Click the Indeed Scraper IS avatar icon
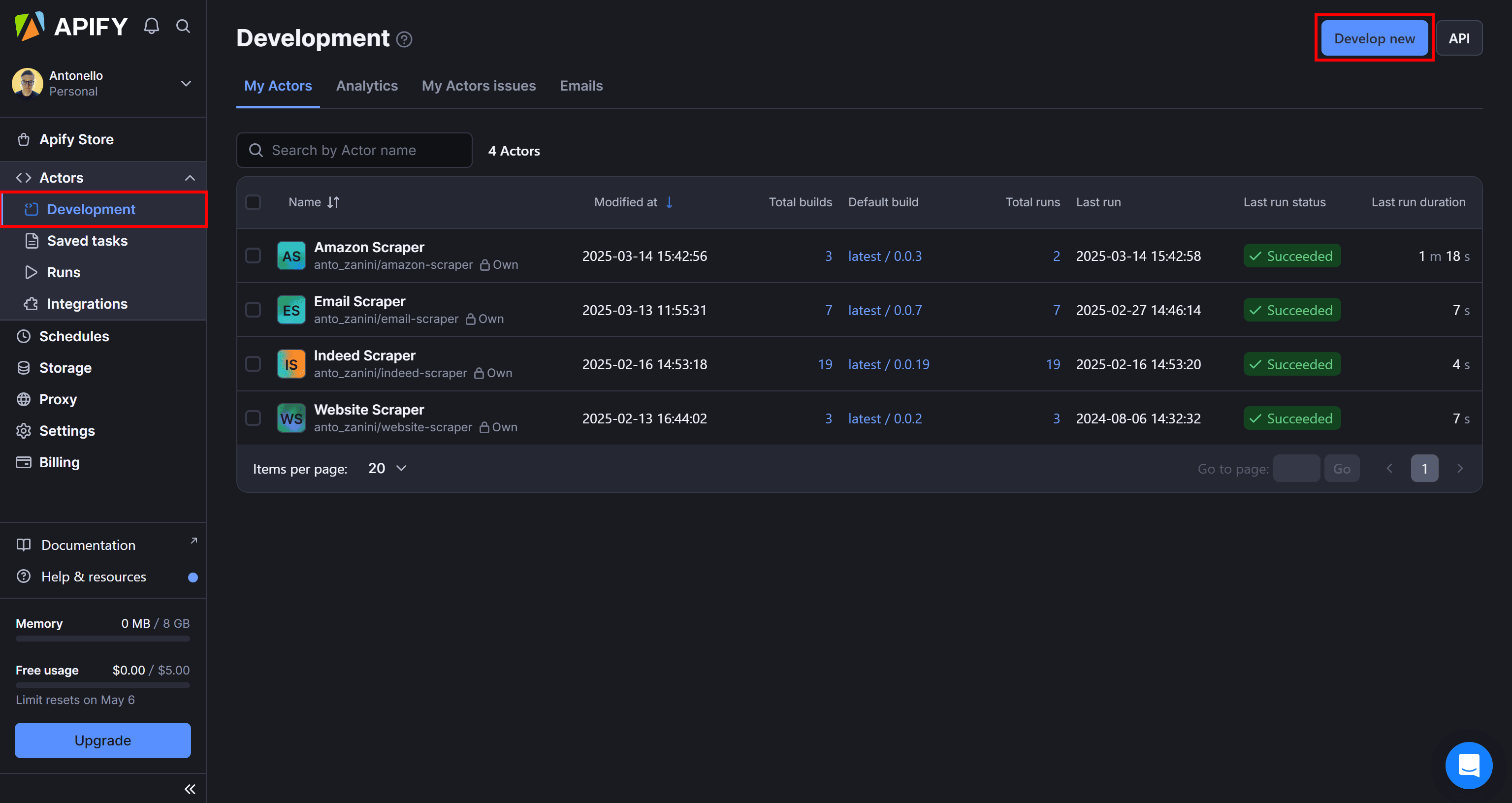Viewport: 1512px width, 803px height. 291,364
